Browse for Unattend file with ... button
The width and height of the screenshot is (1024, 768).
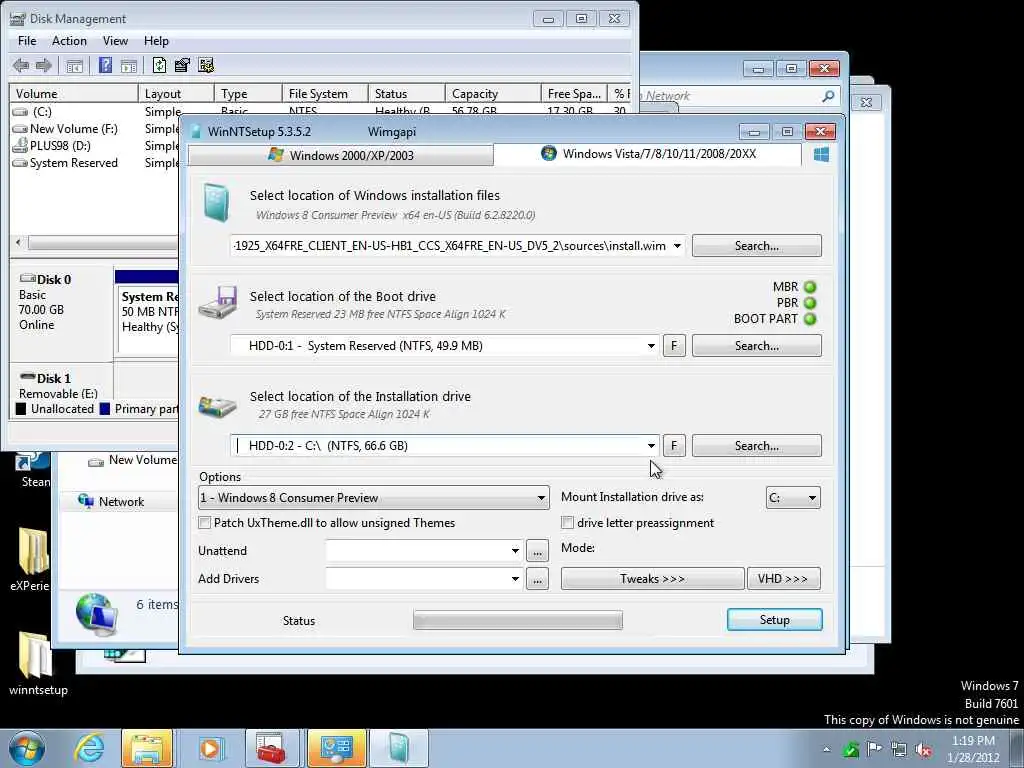(537, 551)
